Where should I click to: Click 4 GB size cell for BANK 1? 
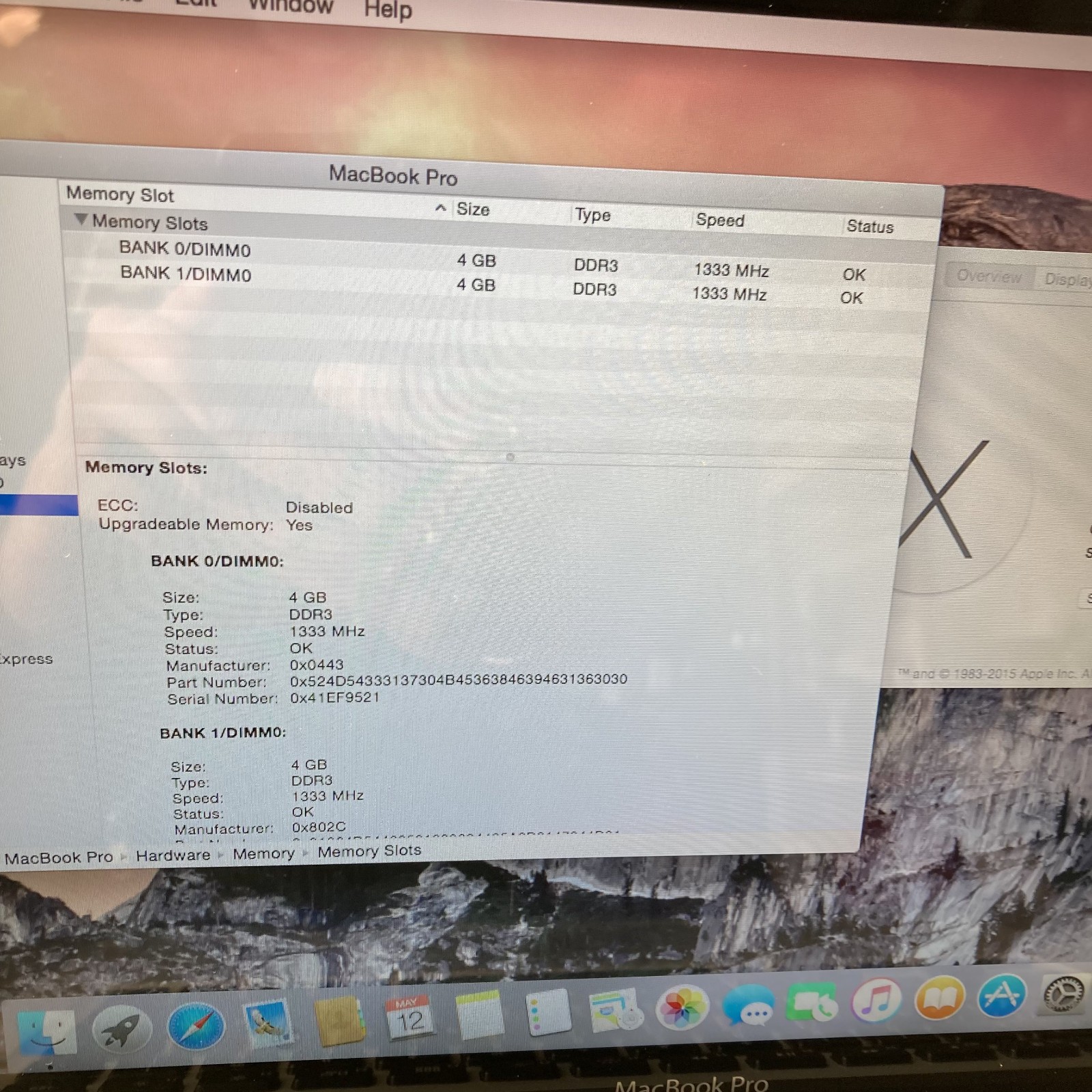tap(476, 285)
